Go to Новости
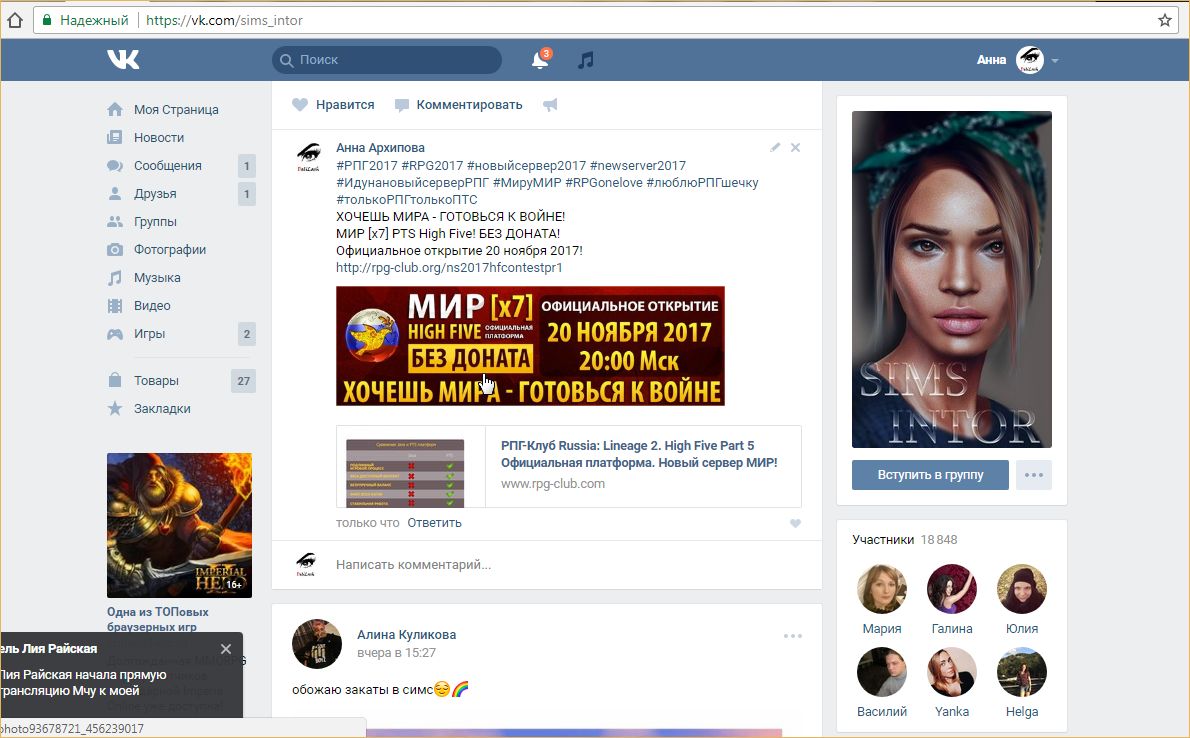This screenshot has height=738, width=1190. 159,137
